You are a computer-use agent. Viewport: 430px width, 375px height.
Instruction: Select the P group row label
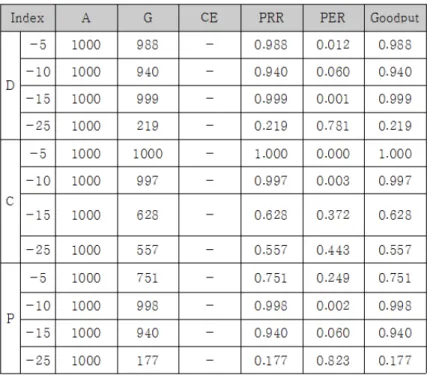coord(10,318)
